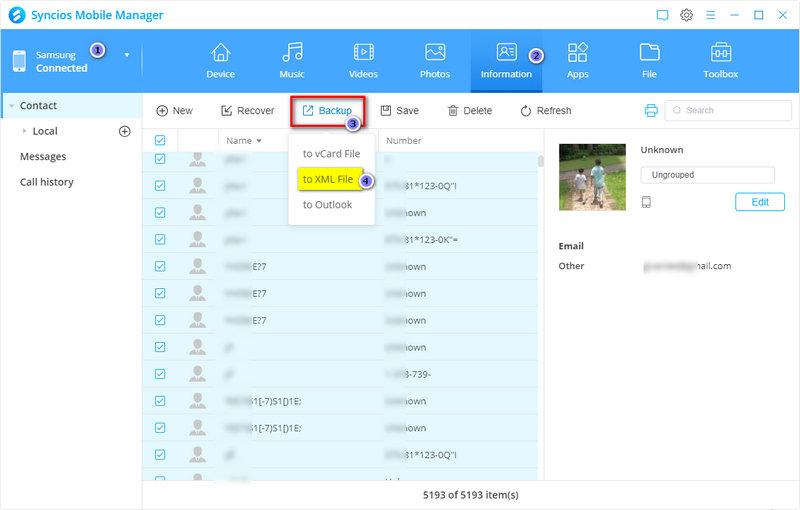Click the Syncios logo icon
Viewport: 800px width, 510px height.
[17, 15]
